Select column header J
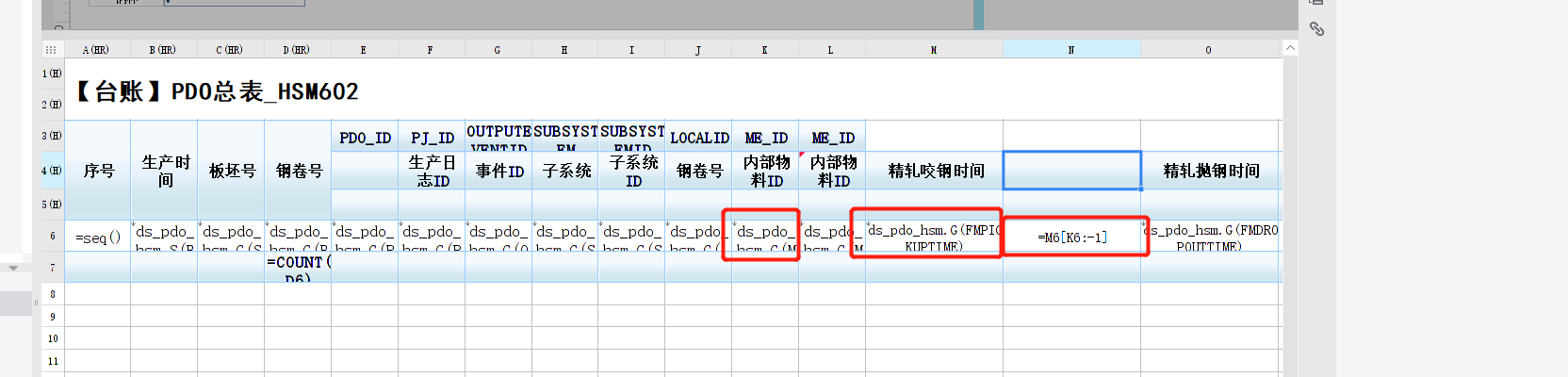The height and width of the screenshot is (377, 1568). 698,50
